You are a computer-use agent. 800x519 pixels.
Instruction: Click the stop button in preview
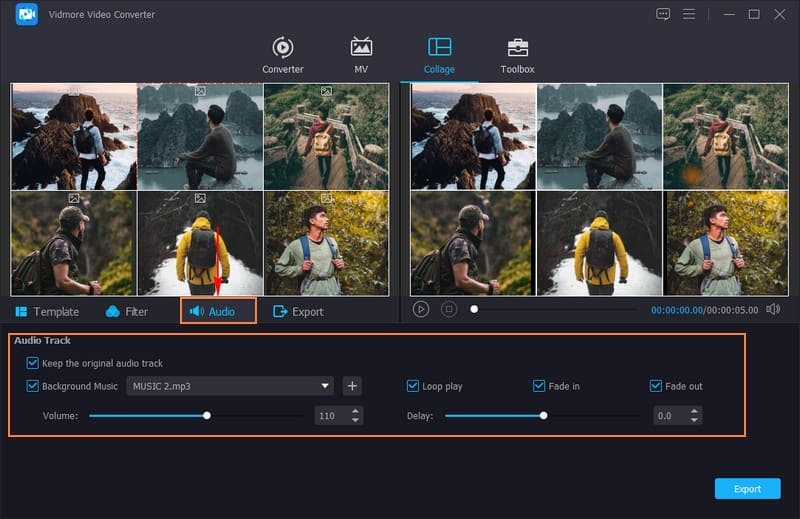click(x=449, y=310)
